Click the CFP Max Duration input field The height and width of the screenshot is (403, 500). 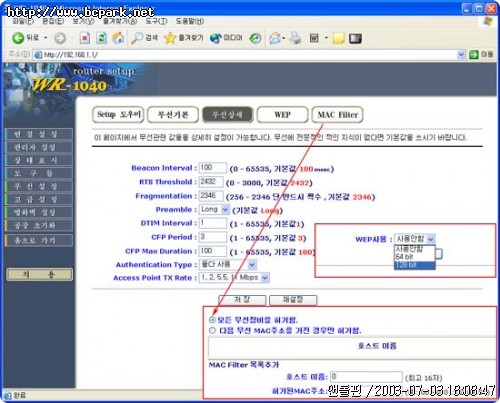(x=213, y=251)
